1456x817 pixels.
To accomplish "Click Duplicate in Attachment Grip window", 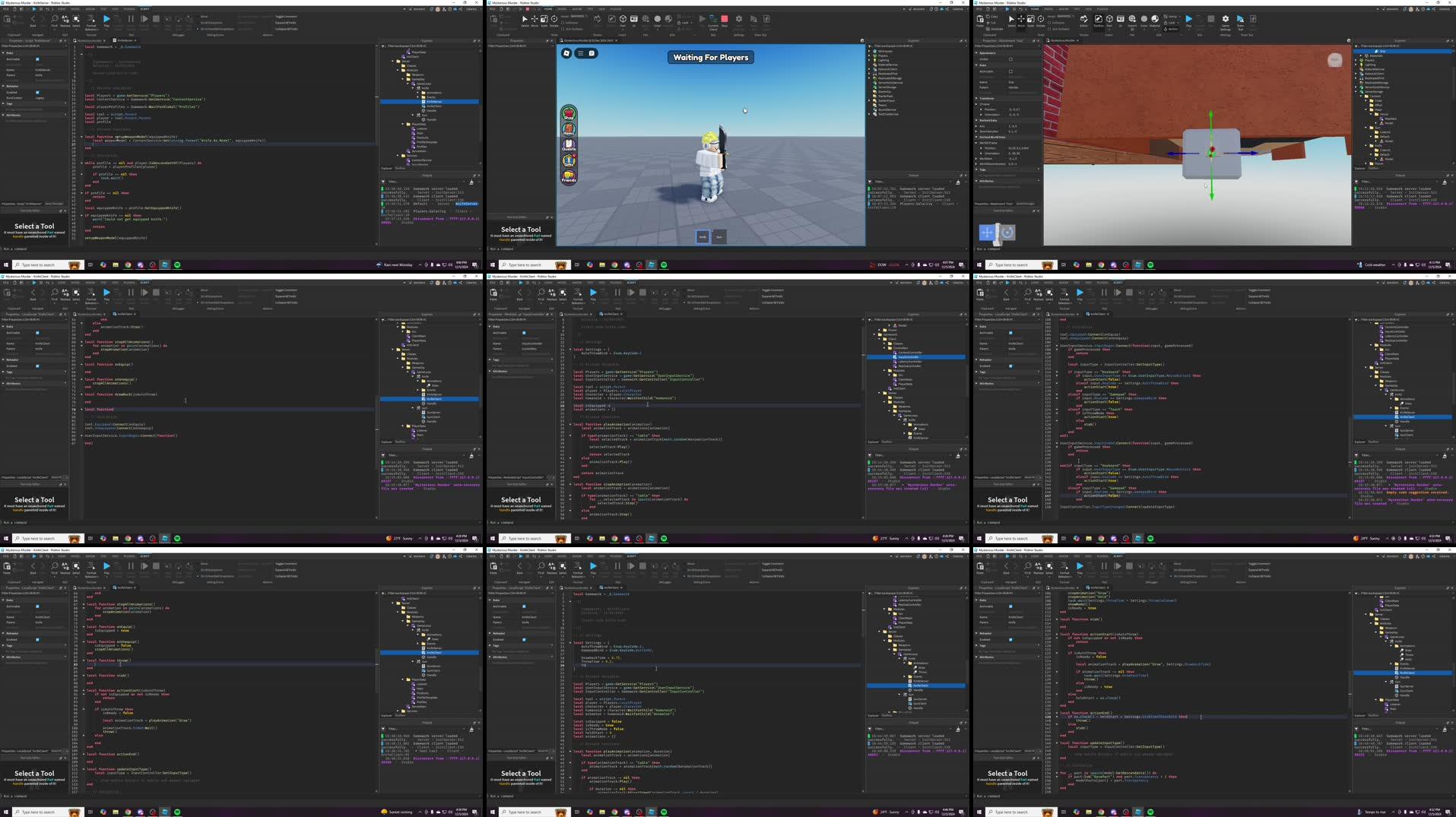I will [994, 29].
